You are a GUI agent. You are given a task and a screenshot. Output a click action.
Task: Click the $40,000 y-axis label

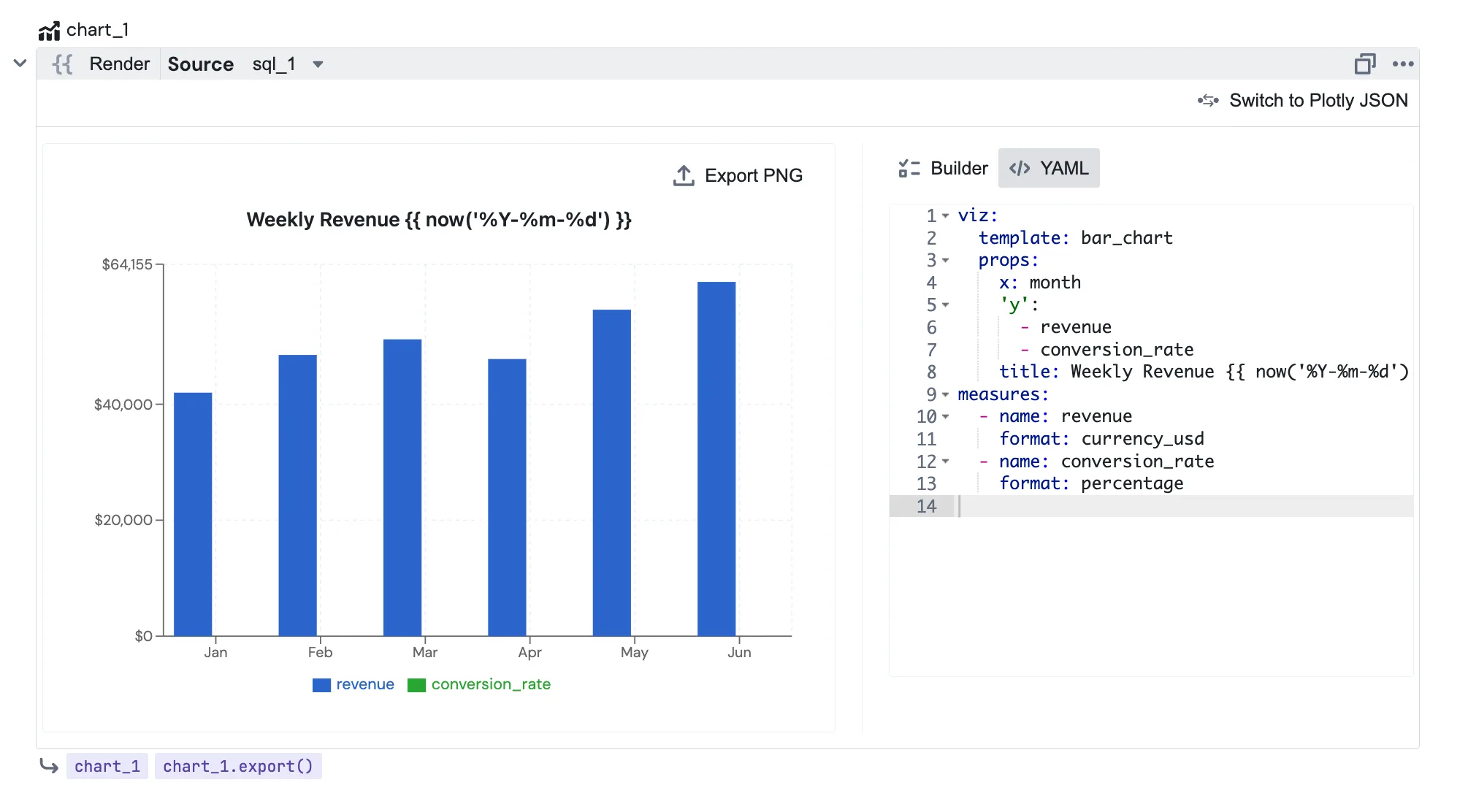[123, 405]
